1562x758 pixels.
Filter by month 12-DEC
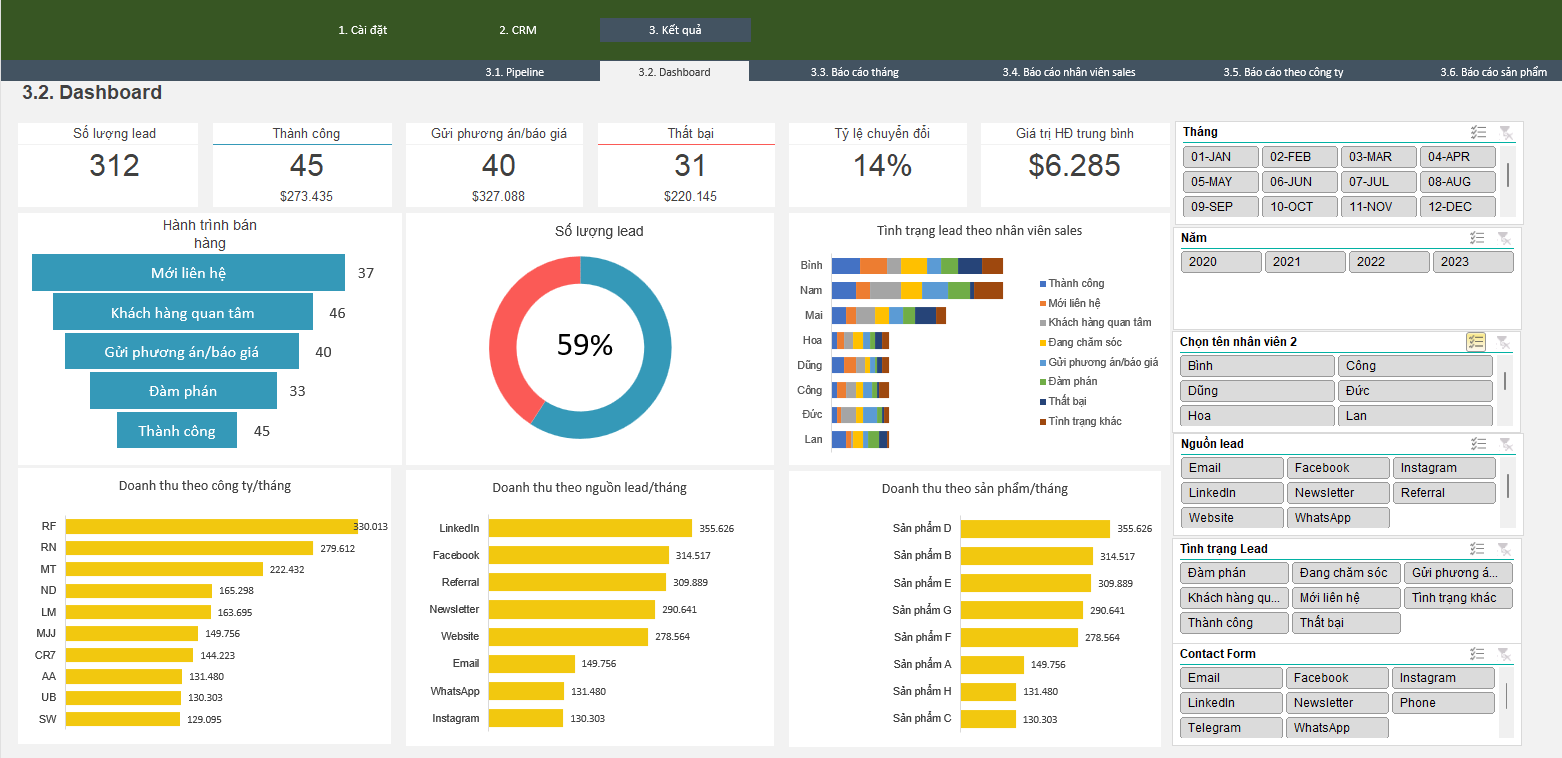(1458, 207)
